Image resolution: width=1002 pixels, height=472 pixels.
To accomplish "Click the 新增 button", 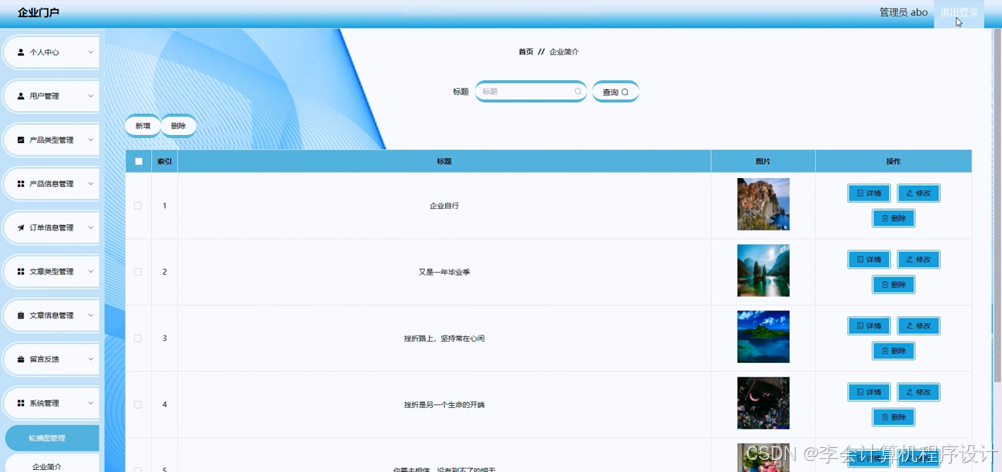I will (143, 126).
